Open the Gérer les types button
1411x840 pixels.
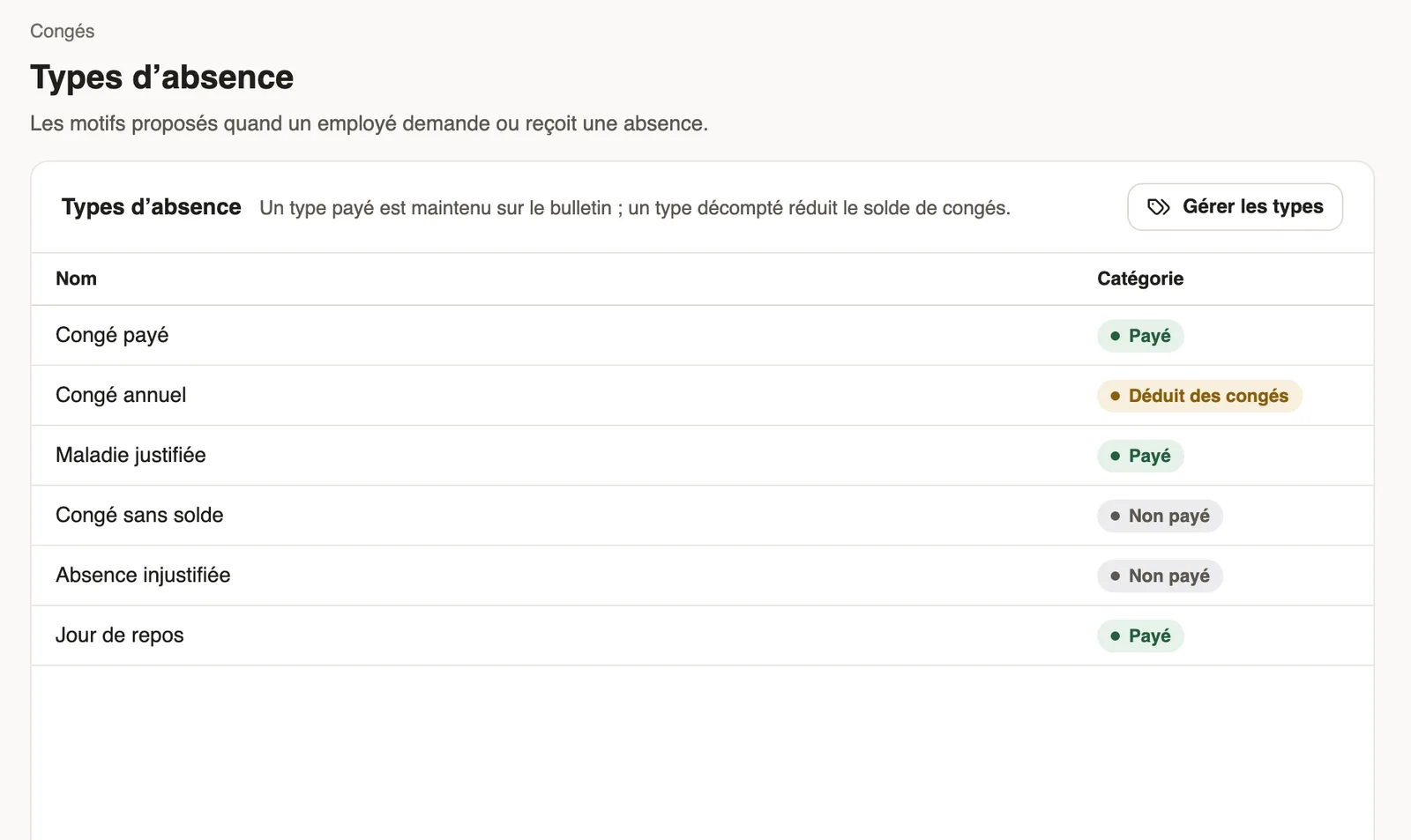point(1235,207)
